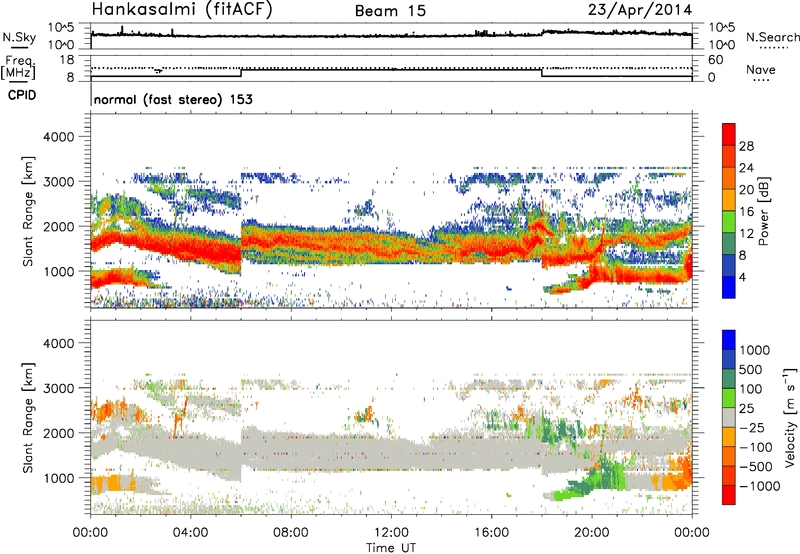Click the '10^5' tick left of the noise panel
The width and height of the screenshot is (800, 554).
[x=61, y=28]
